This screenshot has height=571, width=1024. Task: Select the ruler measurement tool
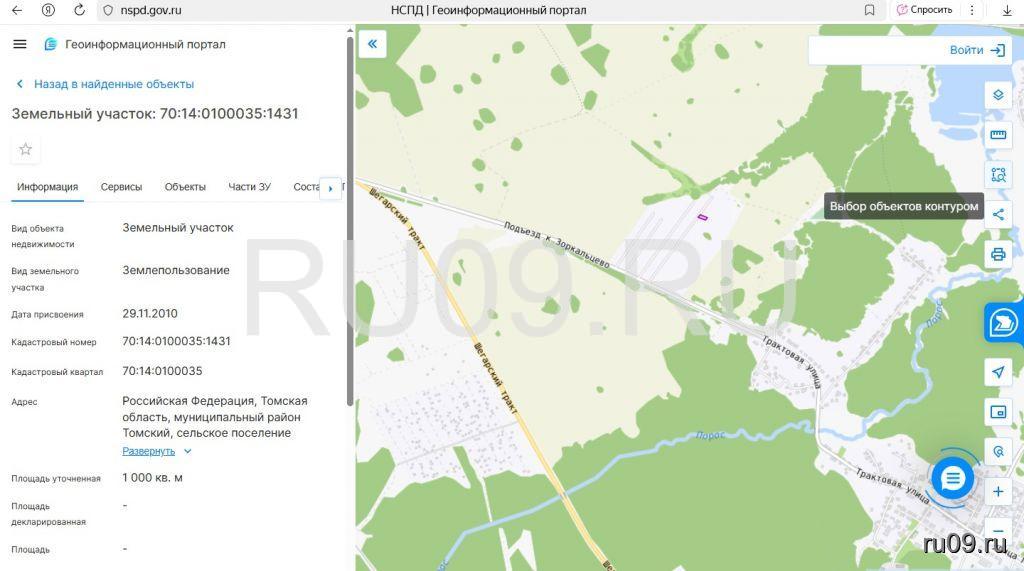(997, 135)
